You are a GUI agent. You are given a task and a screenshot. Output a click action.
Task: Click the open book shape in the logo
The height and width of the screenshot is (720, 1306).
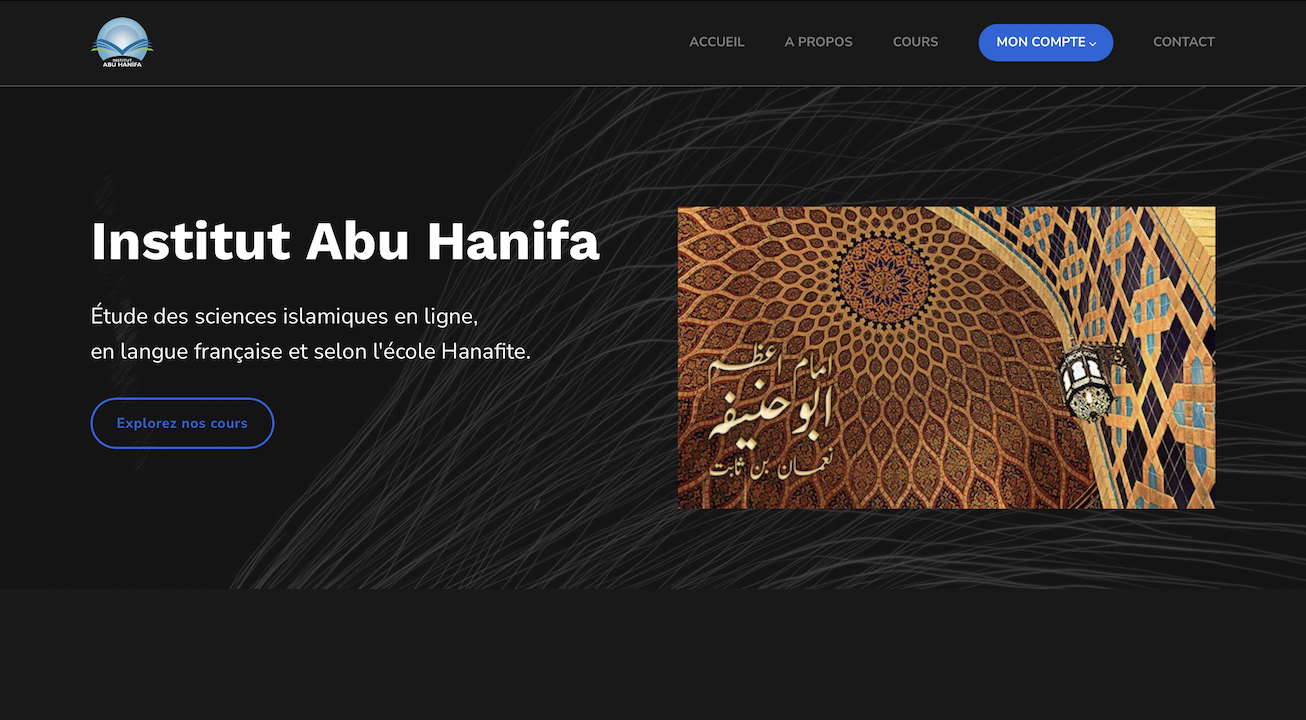pyautogui.click(x=122, y=47)
